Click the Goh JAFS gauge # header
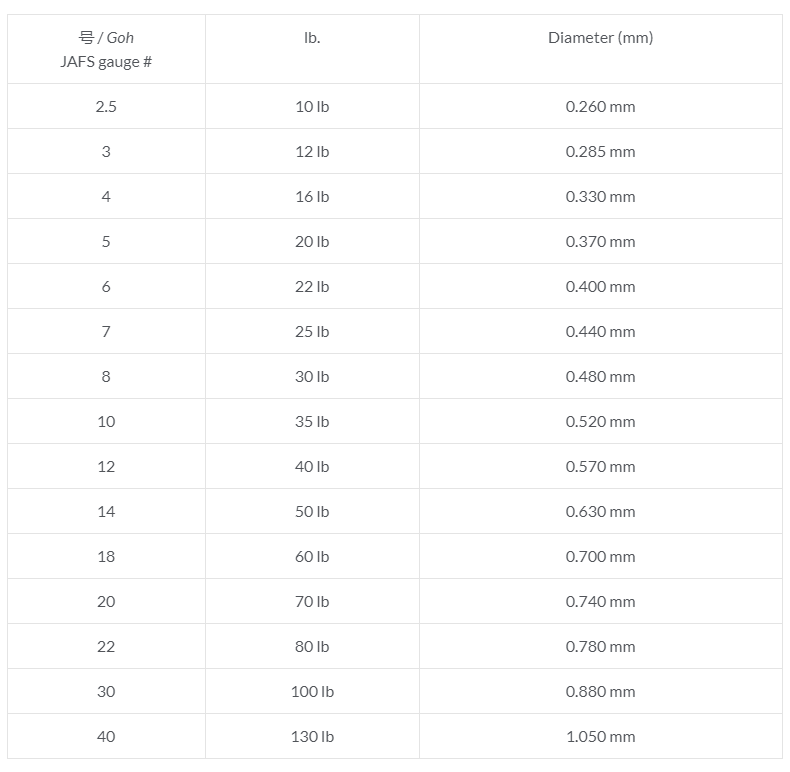Screen dimensions: 790x772 click(x=106, y=50)
